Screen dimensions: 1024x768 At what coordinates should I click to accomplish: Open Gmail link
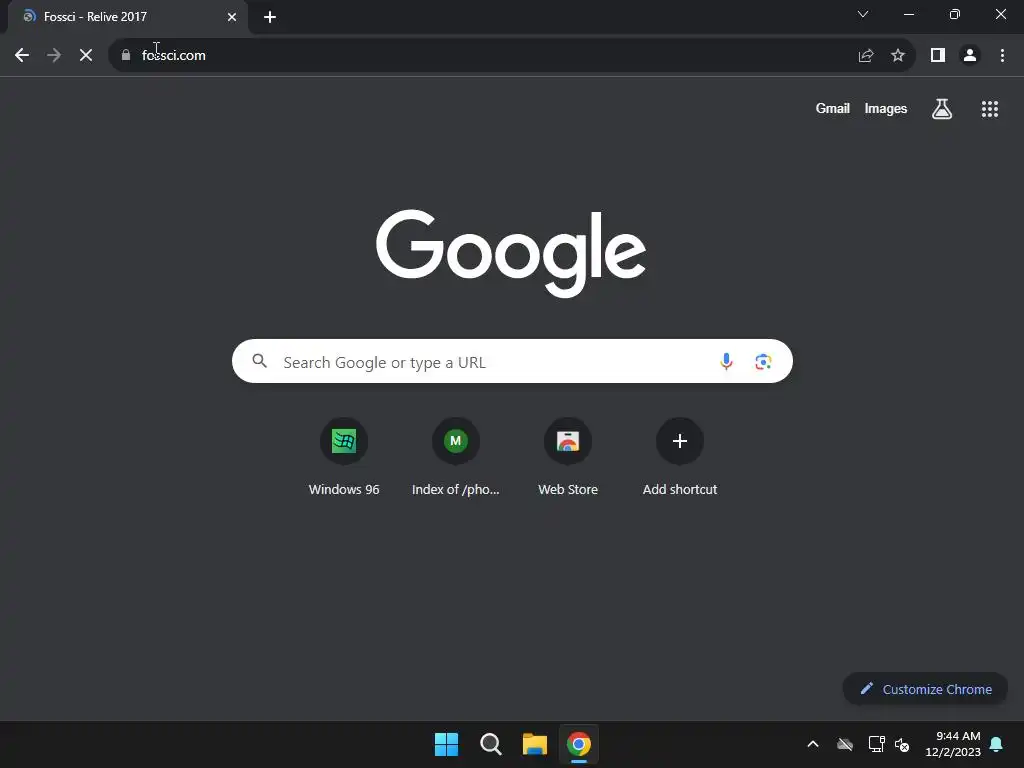coord(833,108)
